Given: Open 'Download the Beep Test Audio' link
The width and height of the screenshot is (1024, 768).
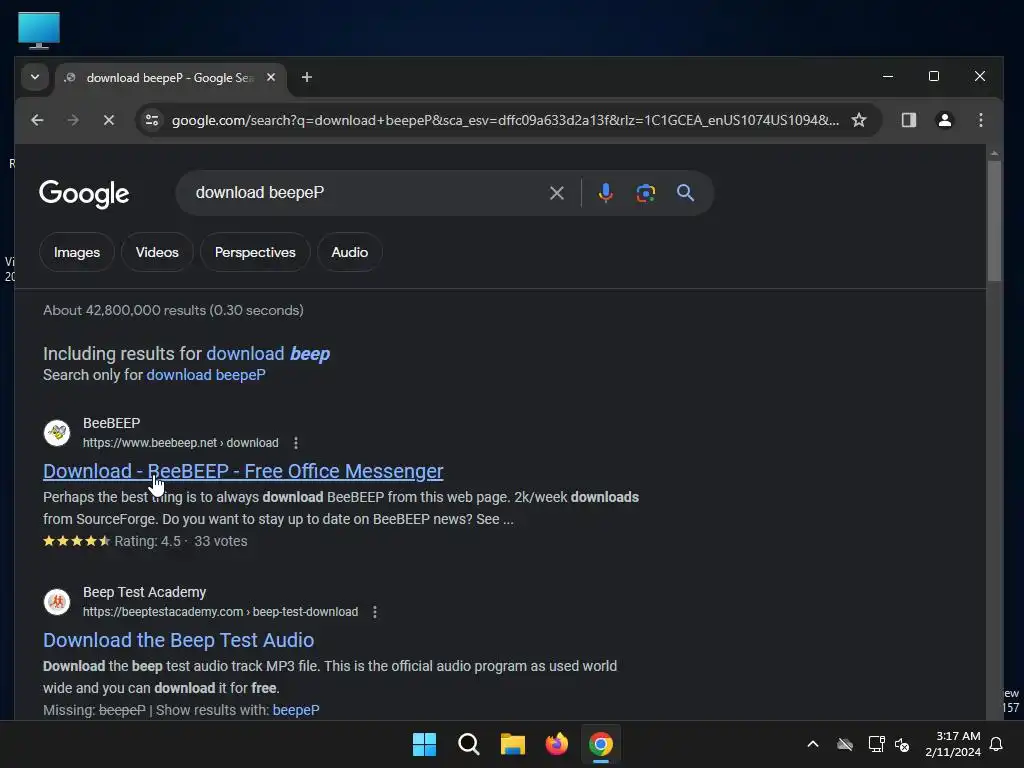Looking at the screenshot, I should tap(178, 640).
